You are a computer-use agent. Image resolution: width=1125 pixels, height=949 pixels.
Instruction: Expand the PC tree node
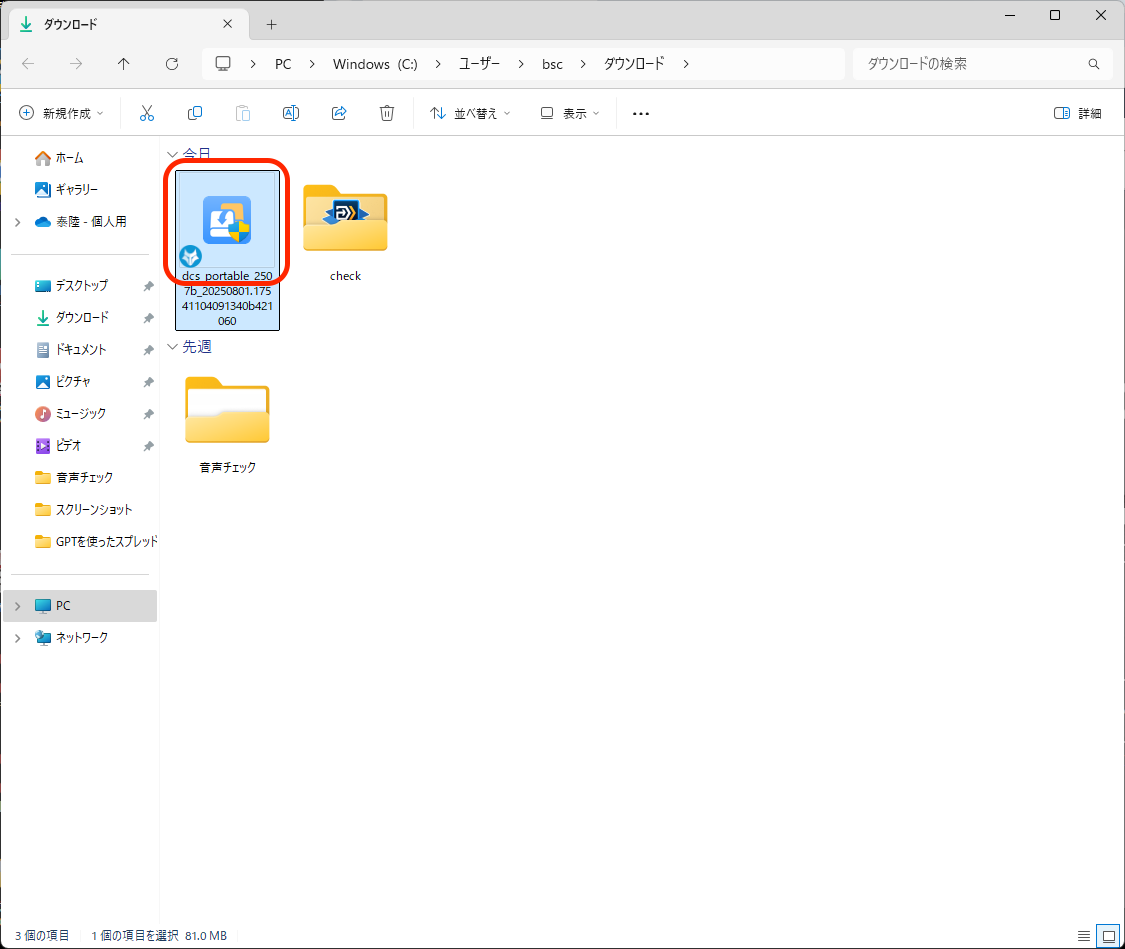pyautogui.click(x=18, y=606)
